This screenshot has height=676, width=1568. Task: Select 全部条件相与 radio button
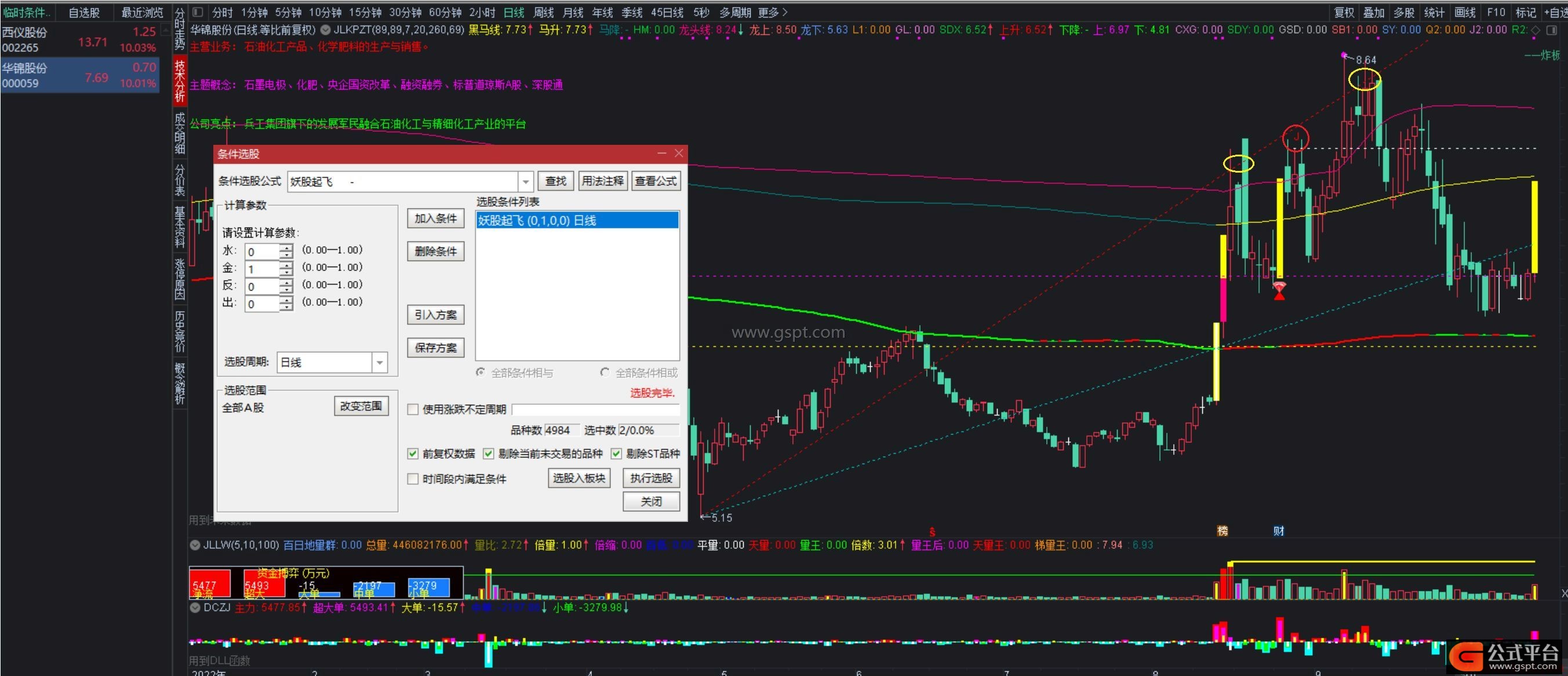[x=481, y=372]
